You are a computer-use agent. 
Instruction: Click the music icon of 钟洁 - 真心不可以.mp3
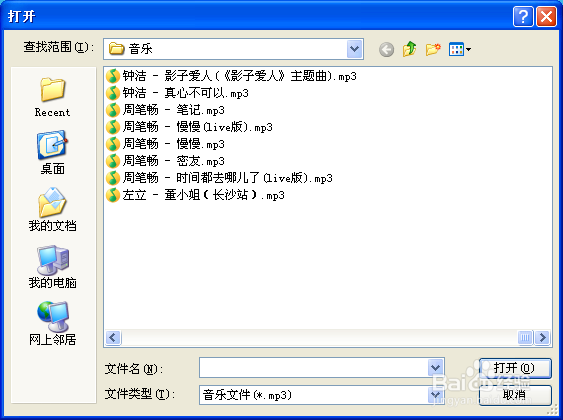tap(113, 93)
